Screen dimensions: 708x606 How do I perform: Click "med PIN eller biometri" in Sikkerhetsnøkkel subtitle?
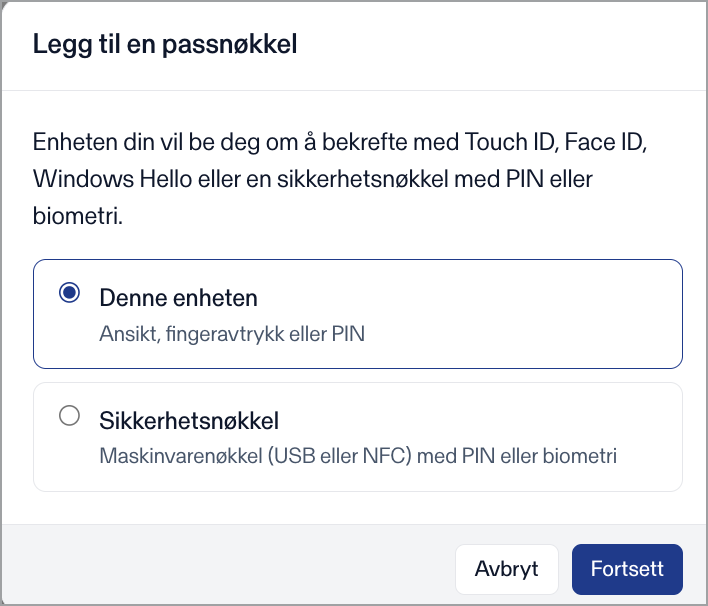pos(517,456)
